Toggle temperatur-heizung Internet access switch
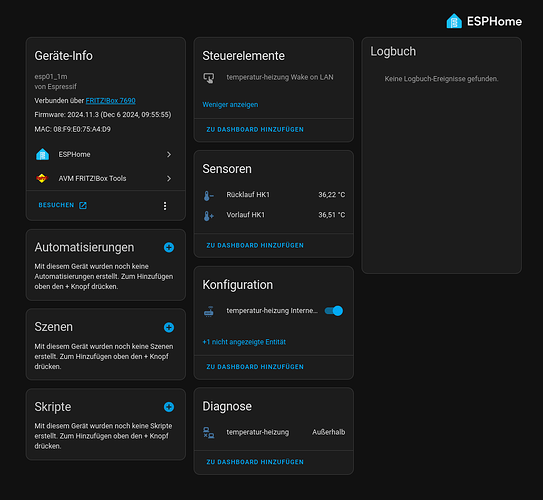 point(334,311)
